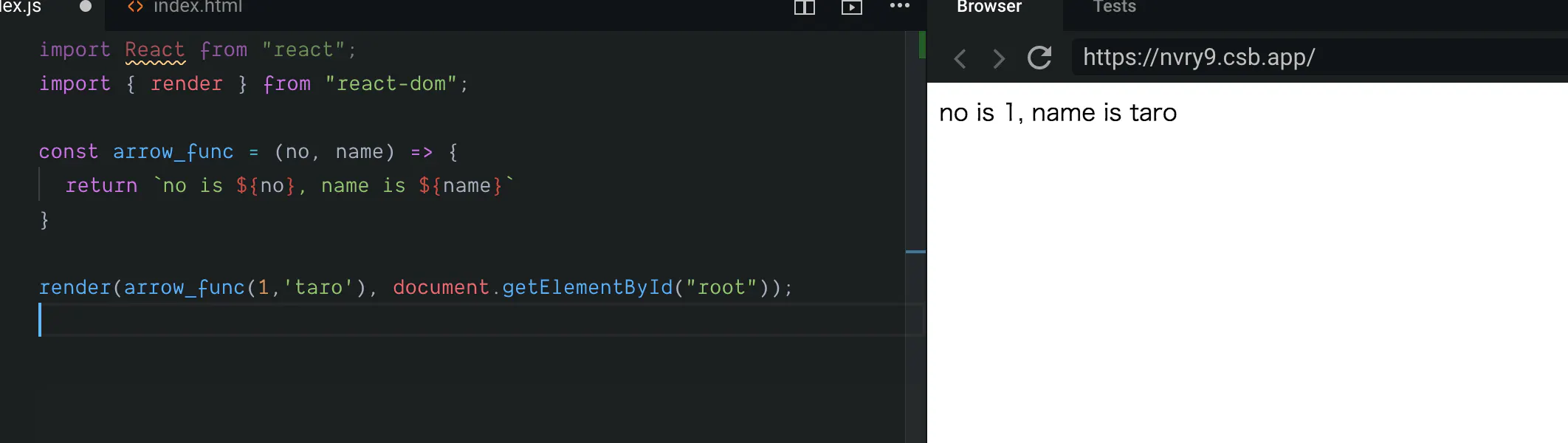Click the underlined React identifier
Image resolution: width=1568 pixels, height=443 pixels.
154,50
